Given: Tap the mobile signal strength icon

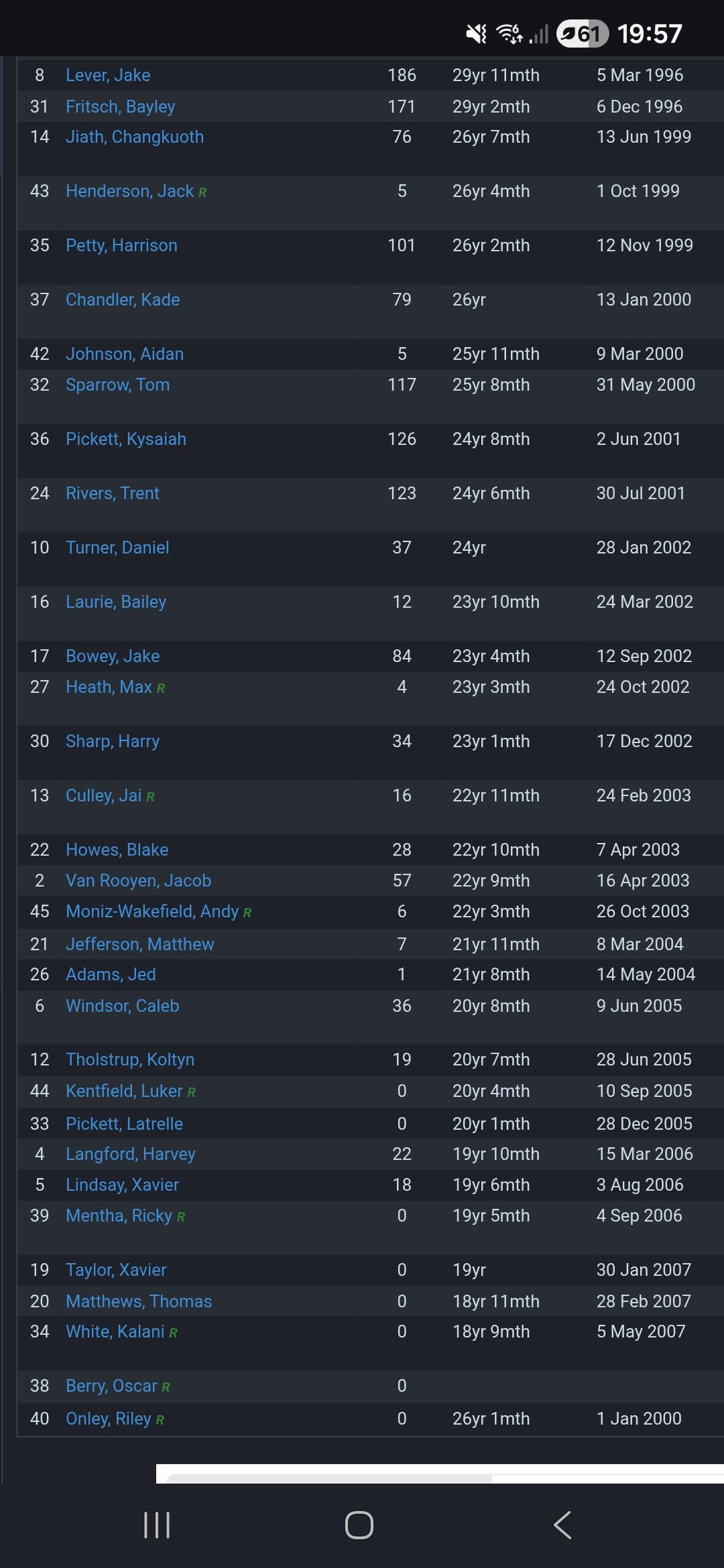Looking at the screenshot, I should pos(539,34).
